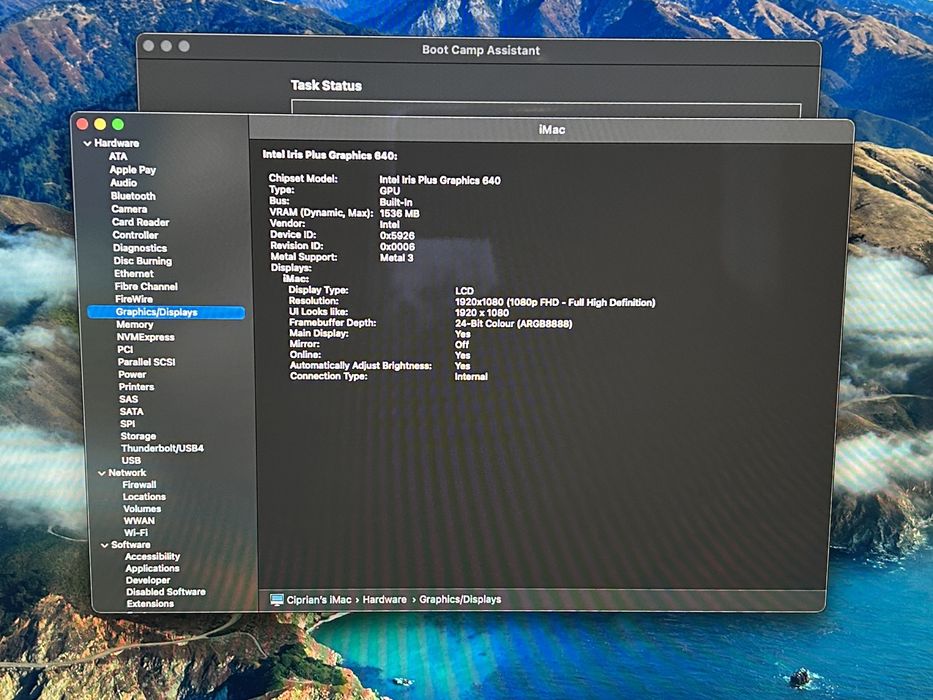Click the iMac window title
Screen dimensions: 933x700
click(x=552, y=130)
